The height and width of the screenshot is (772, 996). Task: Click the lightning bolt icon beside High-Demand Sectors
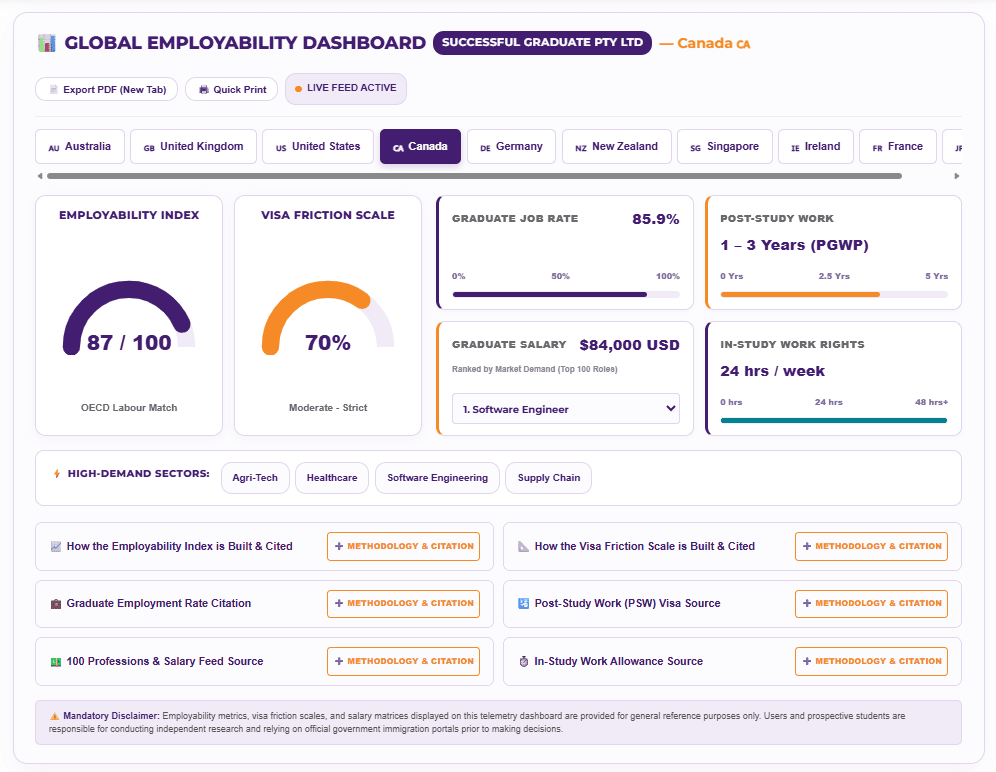pos(57,473)
